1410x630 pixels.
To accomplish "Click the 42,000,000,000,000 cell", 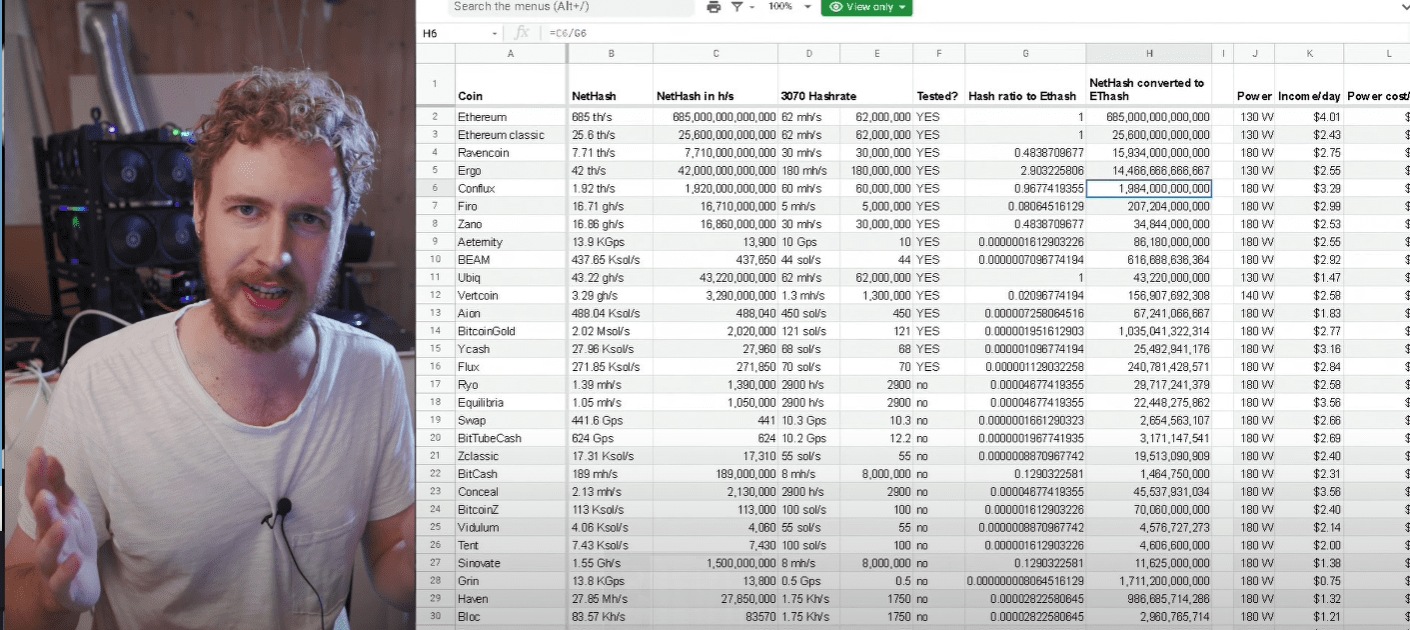I will (x=715, y=171).
